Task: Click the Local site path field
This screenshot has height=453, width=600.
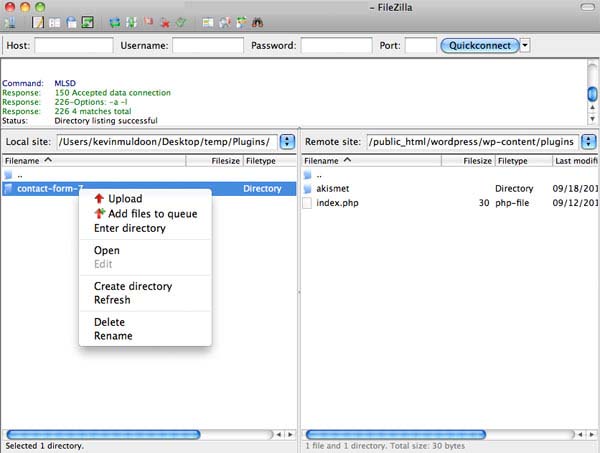Action: click(167, 142)
